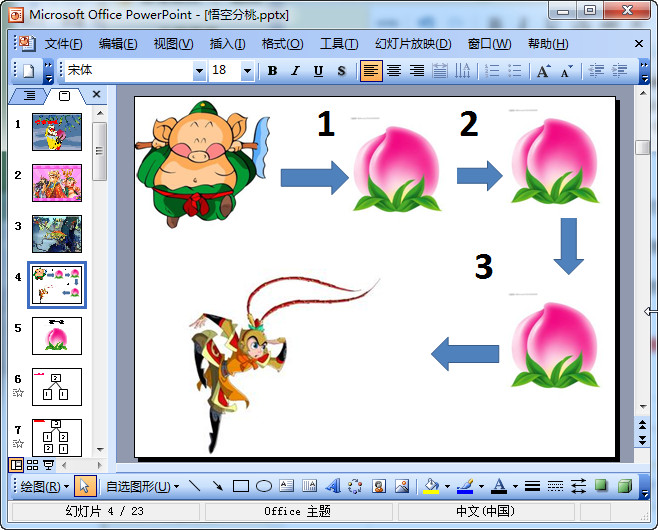Open the 插入(I) menu
This screenshot has width=658, height=530.
[227, 44]
